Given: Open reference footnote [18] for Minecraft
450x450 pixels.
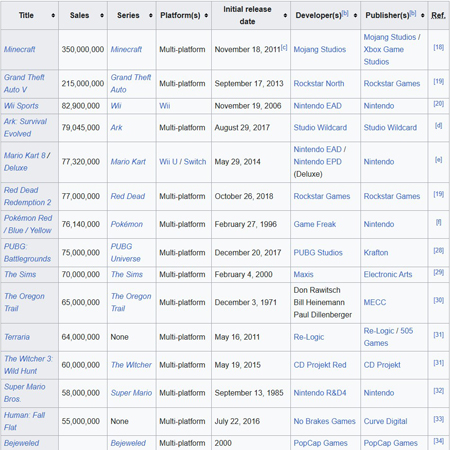Looking at the screenshot, I should pos(439,47).
